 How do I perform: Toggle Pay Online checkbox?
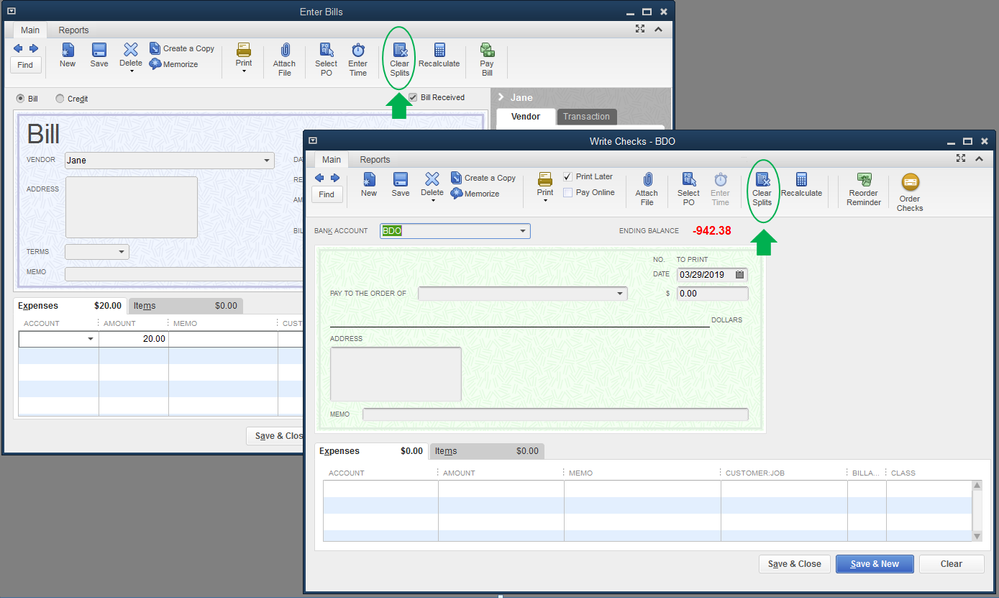[x=568, y=192]
